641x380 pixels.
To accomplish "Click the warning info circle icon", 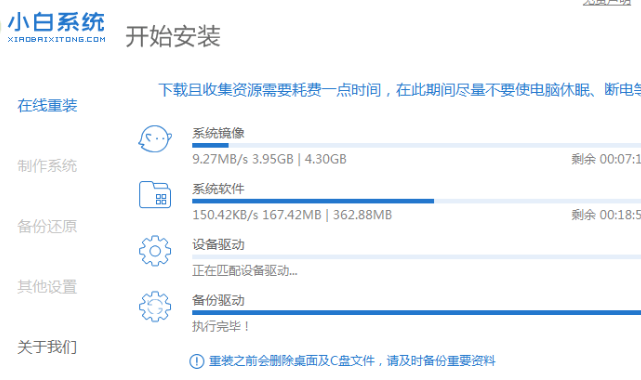I will point(197,361).
